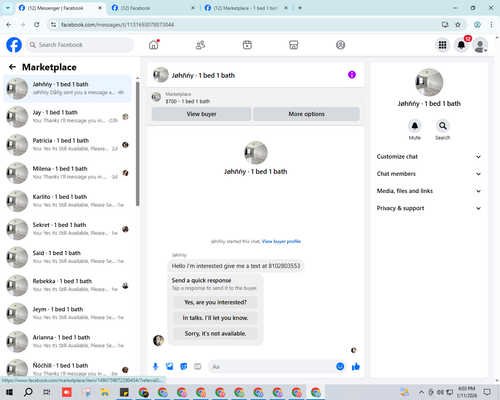This screenshot has height=400, width=500.
Task: Click the View buyer button
Action: pyautogui.click(x=201, y=114)
